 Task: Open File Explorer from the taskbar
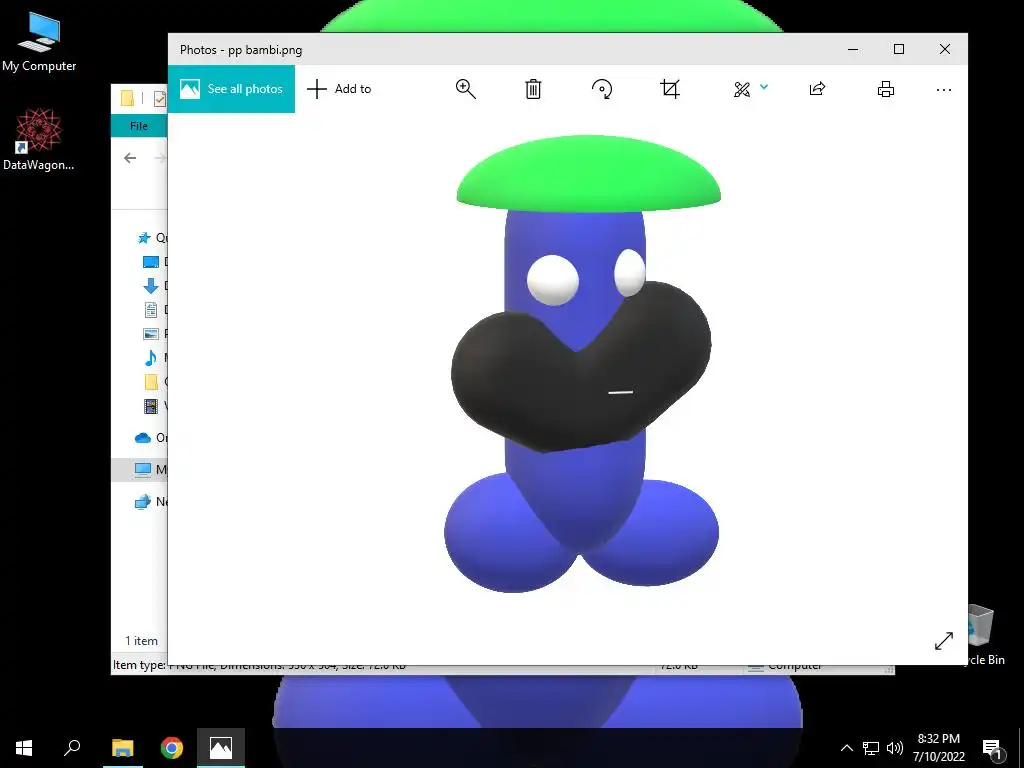(122, 748)
